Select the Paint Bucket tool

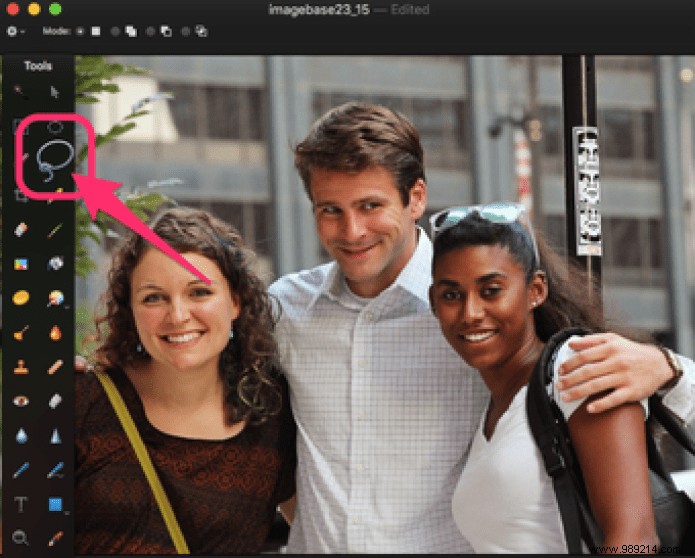[56, 263]
